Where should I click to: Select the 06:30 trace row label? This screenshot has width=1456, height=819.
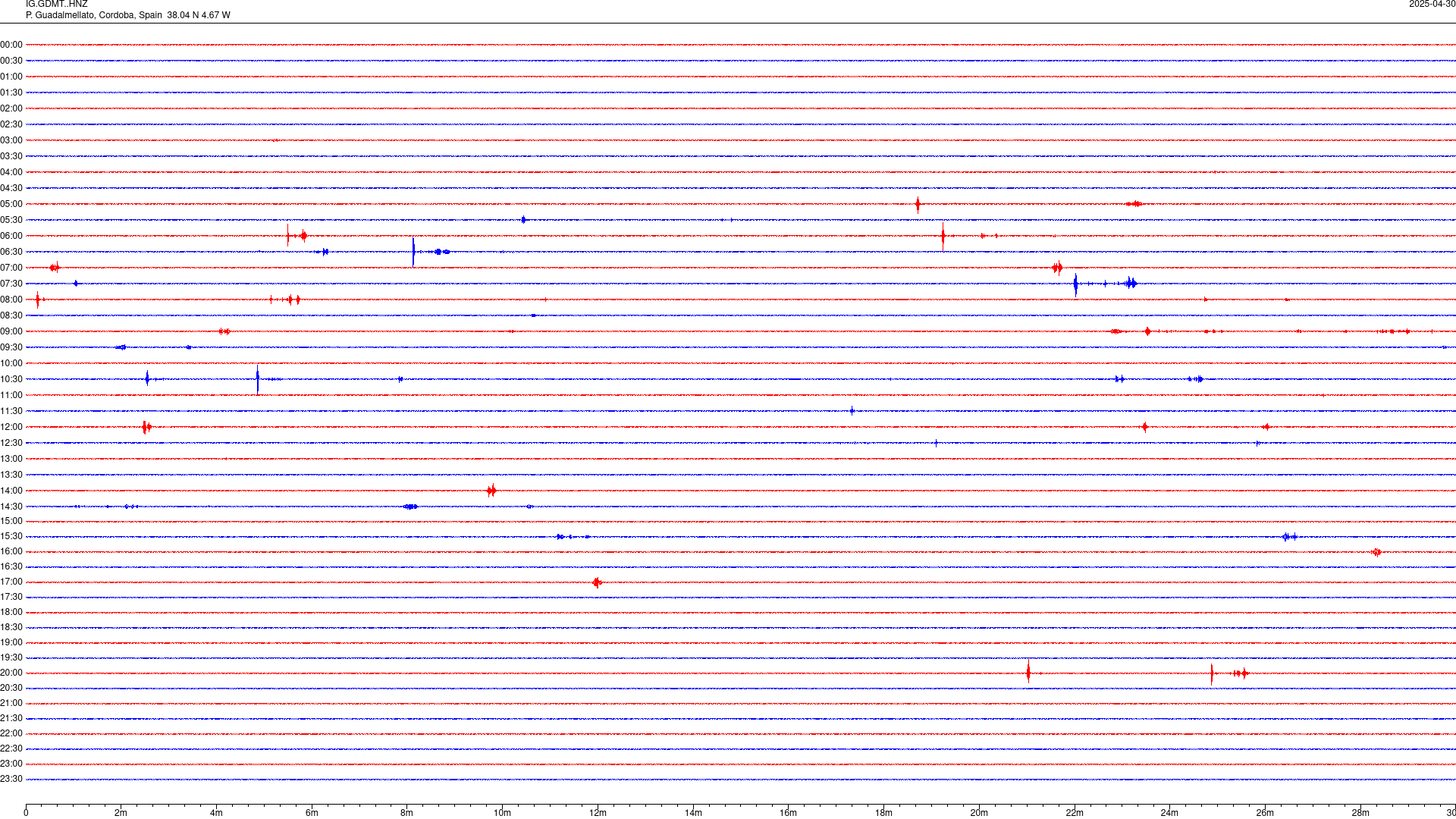pyautogui.click(x=11, y=252)
